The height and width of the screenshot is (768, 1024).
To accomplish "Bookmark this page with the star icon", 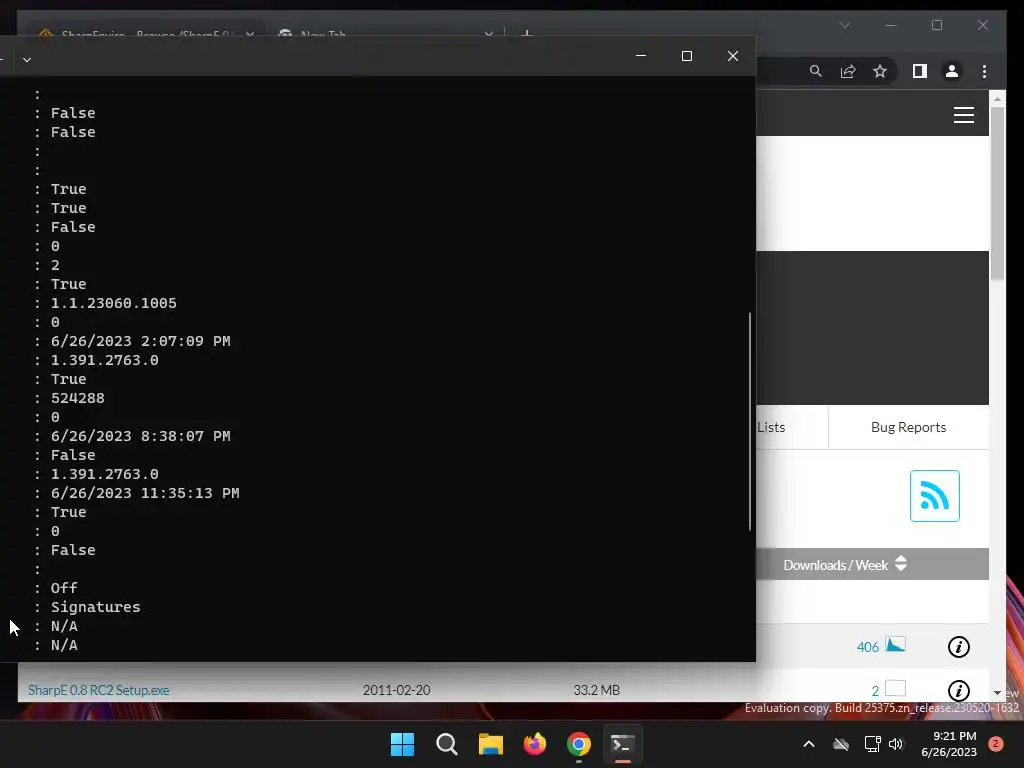I will pyautogui.click(x=880, y=71).
